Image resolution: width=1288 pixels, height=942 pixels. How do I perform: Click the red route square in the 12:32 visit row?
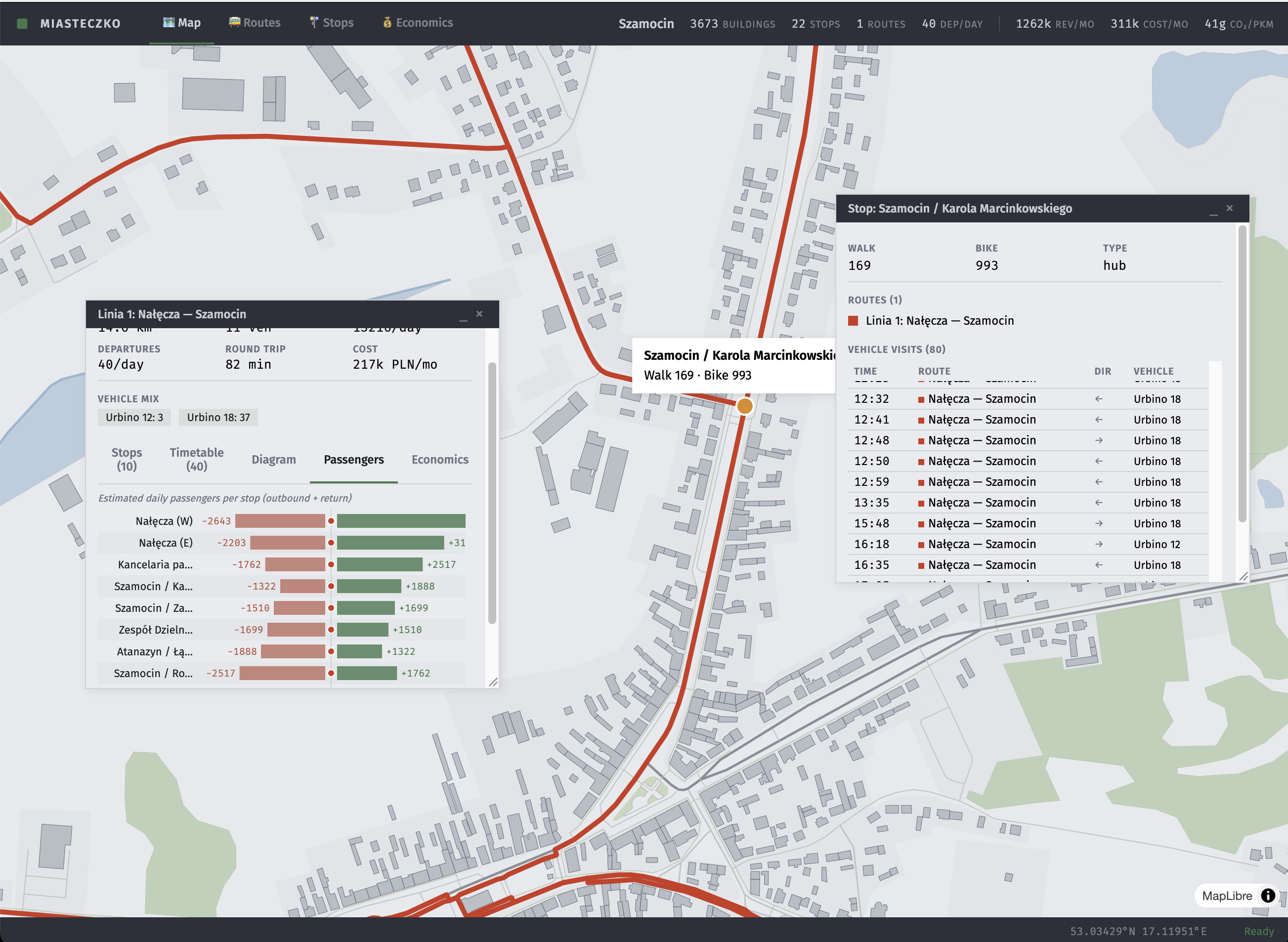click(x=921, y=398)
